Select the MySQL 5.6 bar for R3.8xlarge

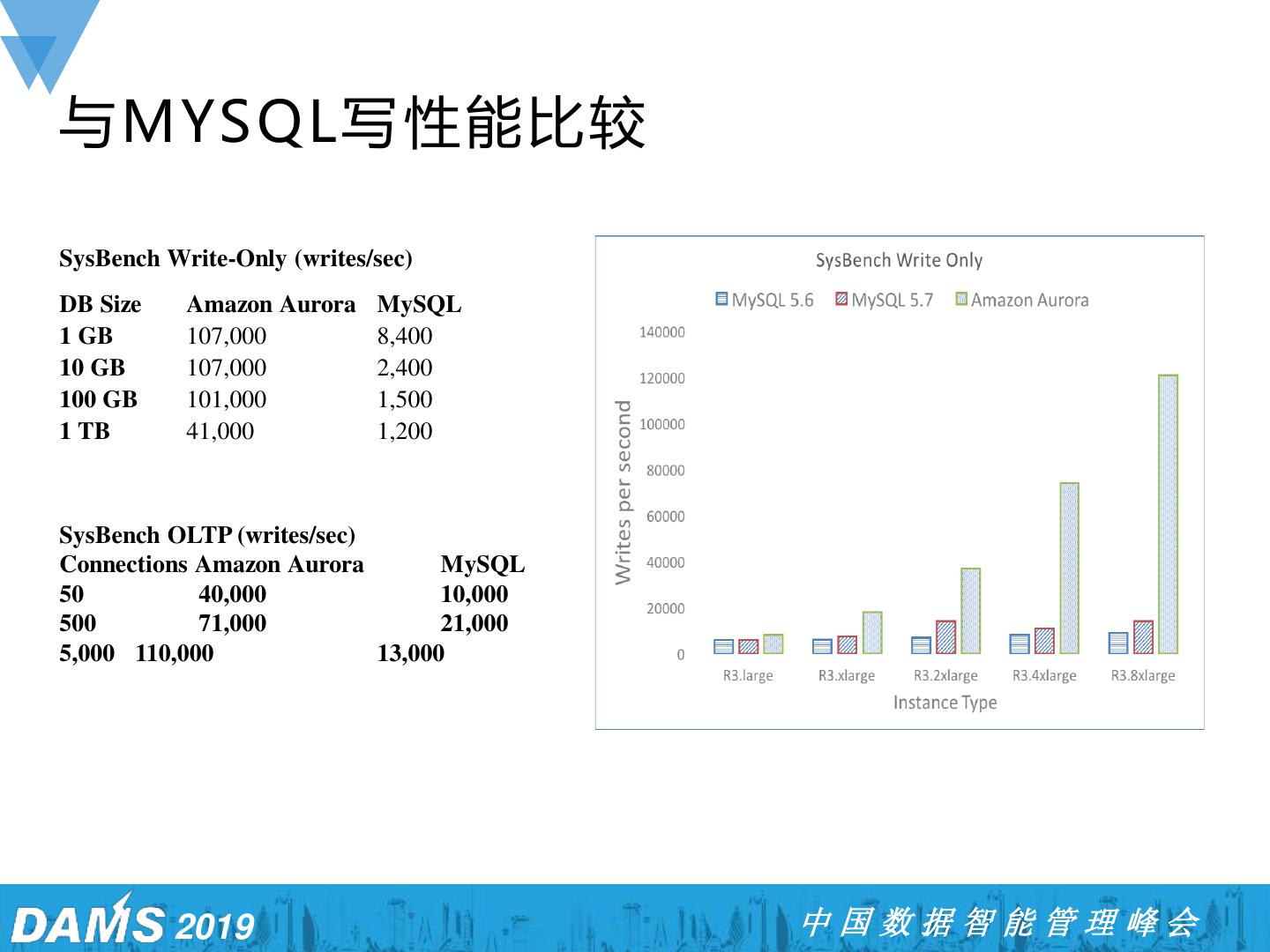click(1118, 643)
